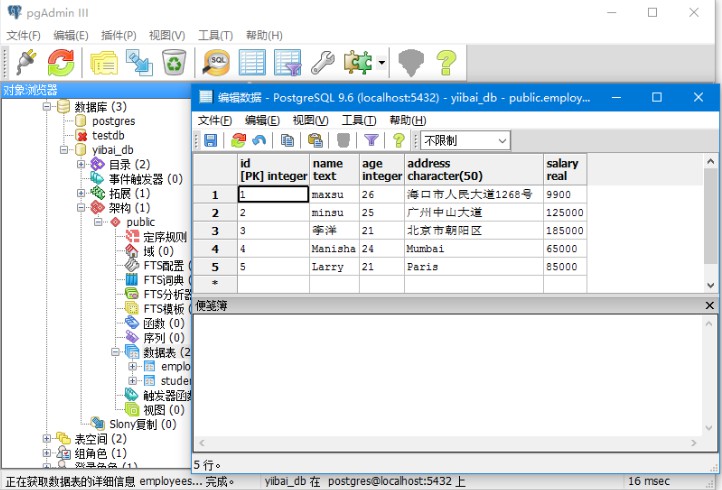722x490 pixels.
Task: Select 视图 (0) in object browser
Action: click(163, 410)
